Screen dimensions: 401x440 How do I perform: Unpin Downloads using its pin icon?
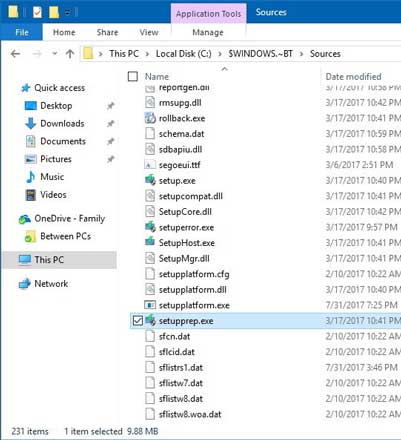(110, 124)
